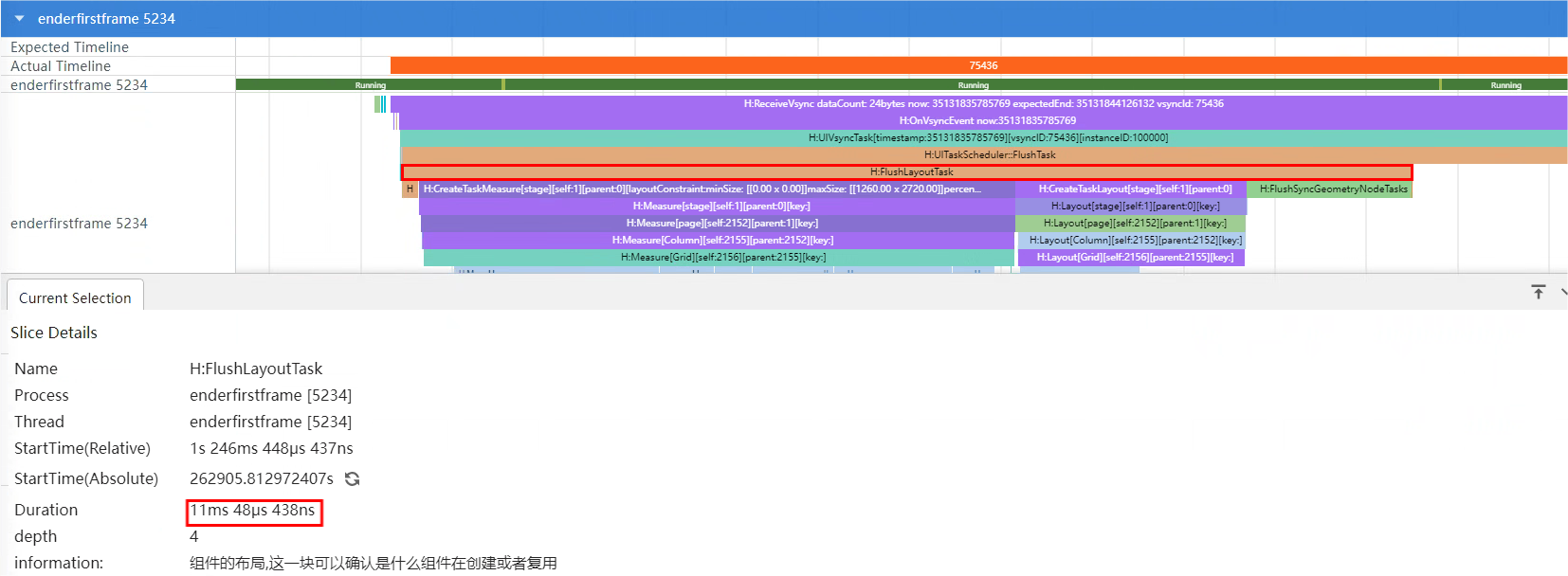
Task: Select the H:UIVsyncTask slice
Action: (x=986, y=138)
